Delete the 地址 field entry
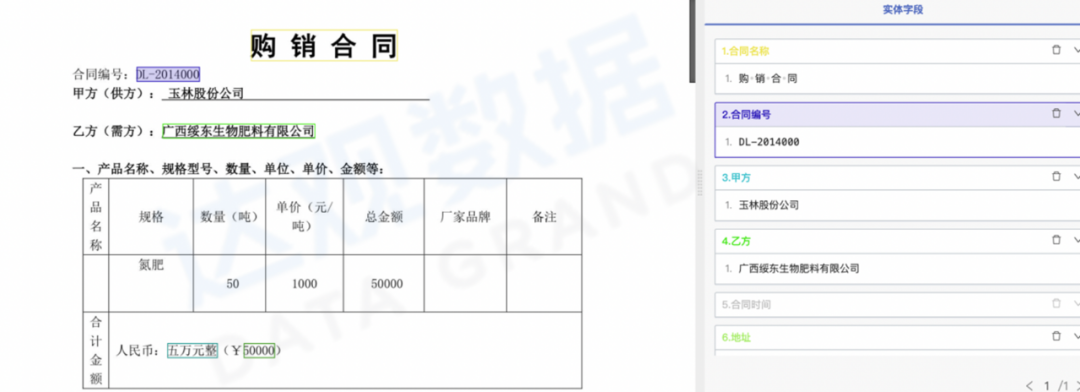 click(1056, 336)
